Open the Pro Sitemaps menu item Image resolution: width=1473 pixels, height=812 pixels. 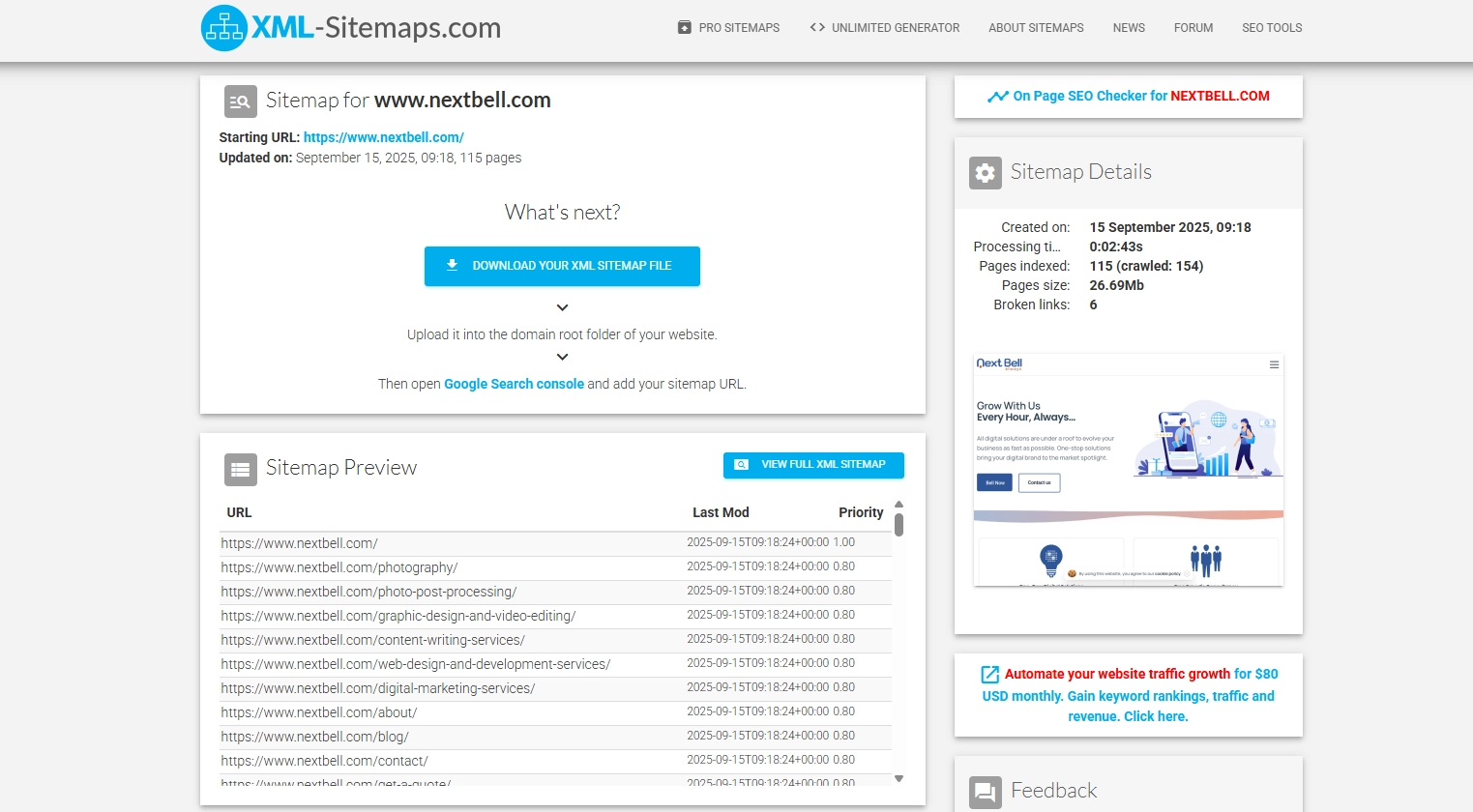tap(728, 28)
